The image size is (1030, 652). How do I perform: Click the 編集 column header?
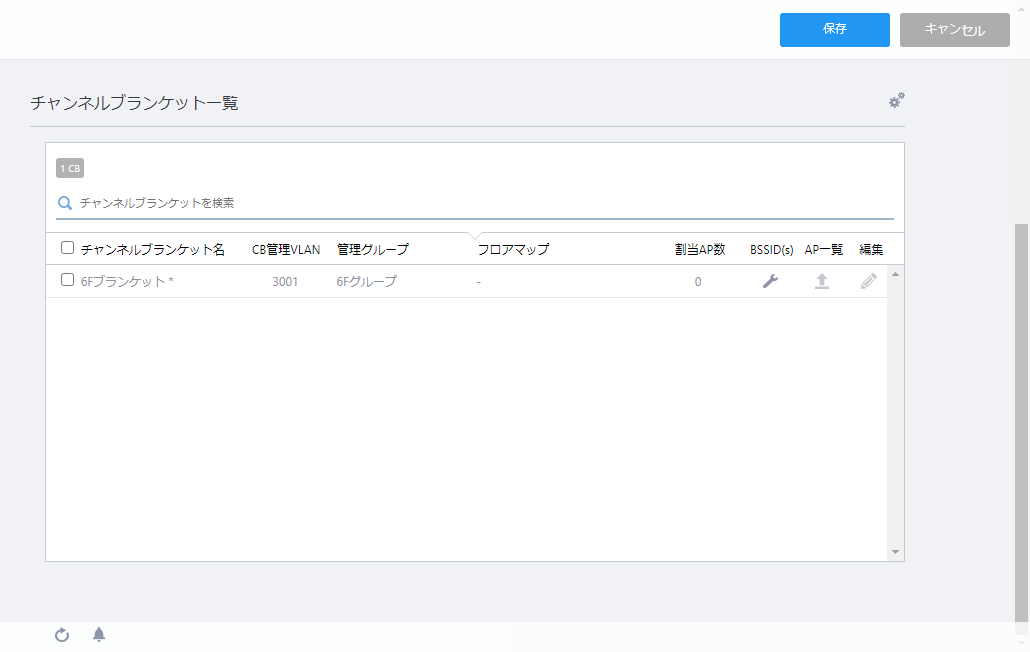871,250
